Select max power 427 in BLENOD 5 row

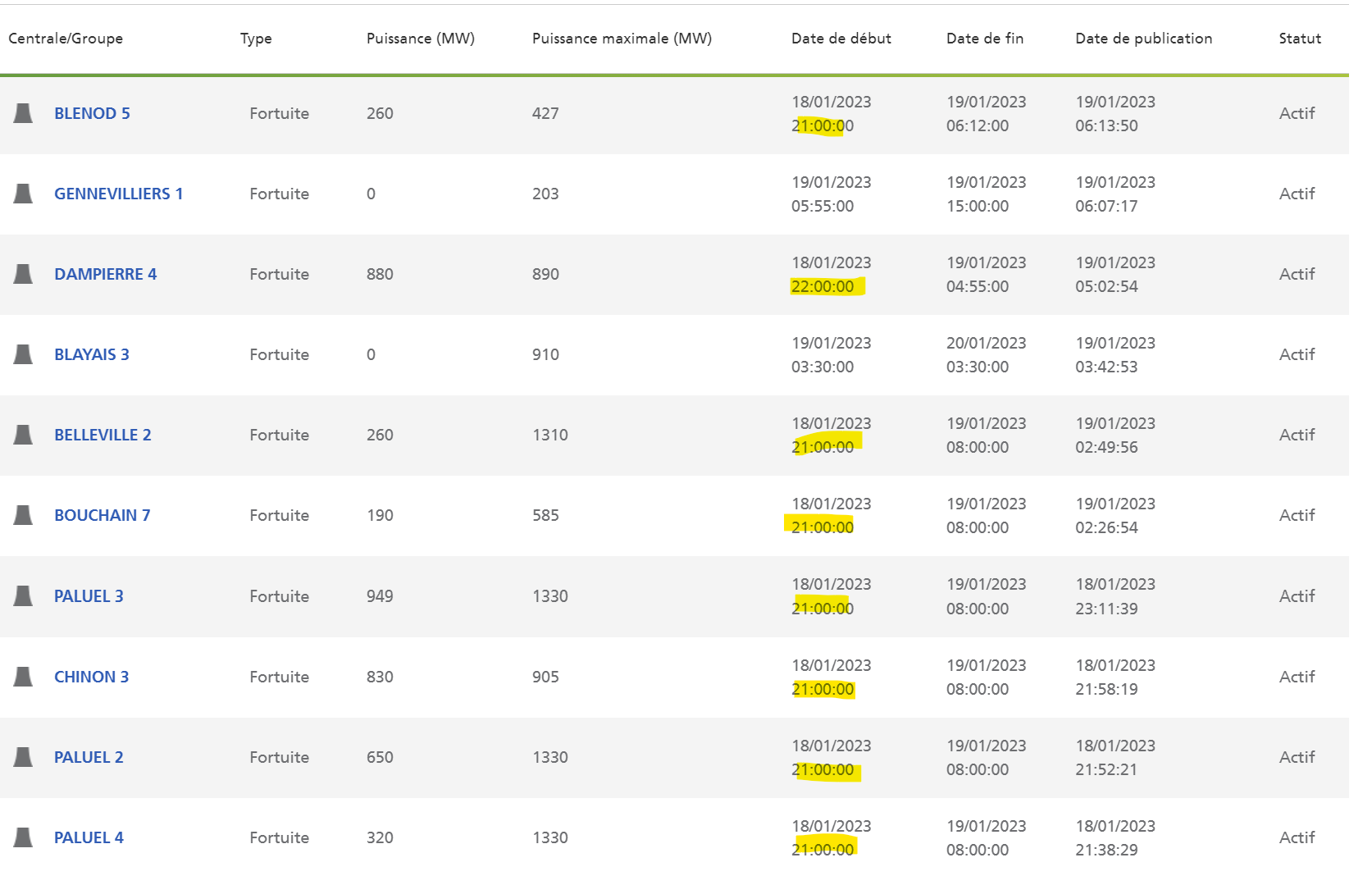(x=545, y=113)
